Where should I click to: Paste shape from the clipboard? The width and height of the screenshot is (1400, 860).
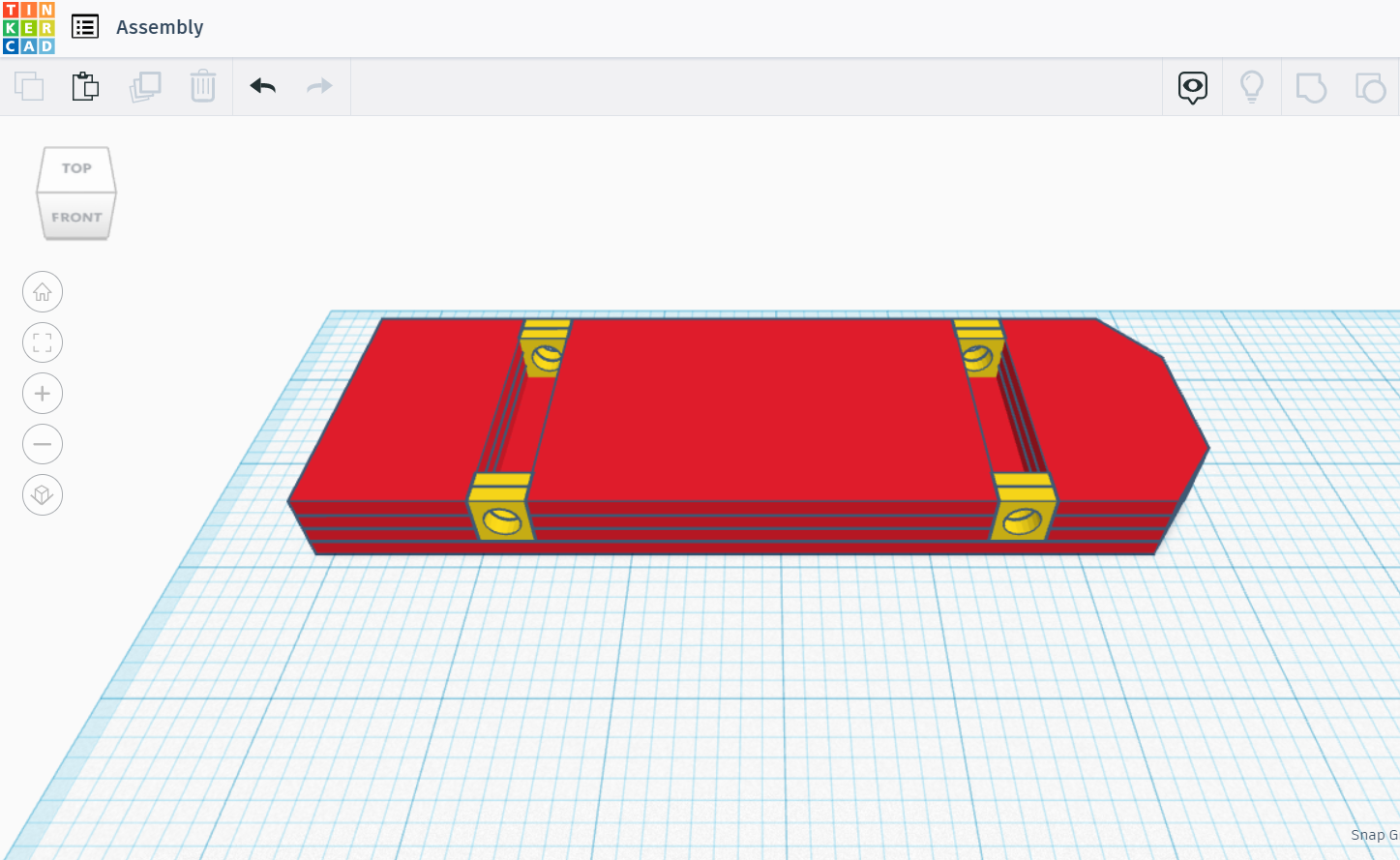85,86
